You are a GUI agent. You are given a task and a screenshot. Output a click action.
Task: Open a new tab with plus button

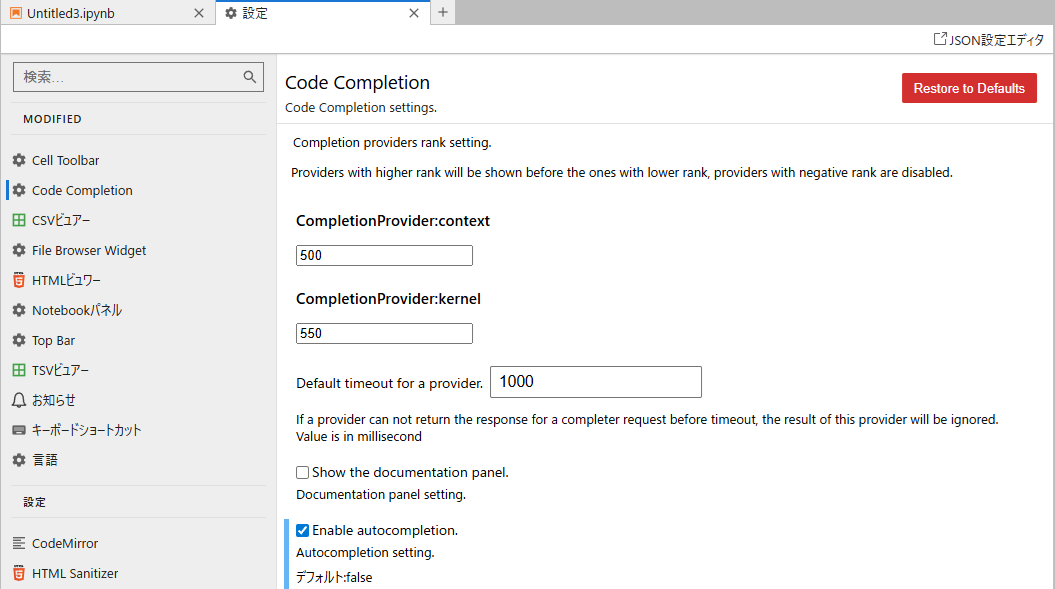pos(443,13)
